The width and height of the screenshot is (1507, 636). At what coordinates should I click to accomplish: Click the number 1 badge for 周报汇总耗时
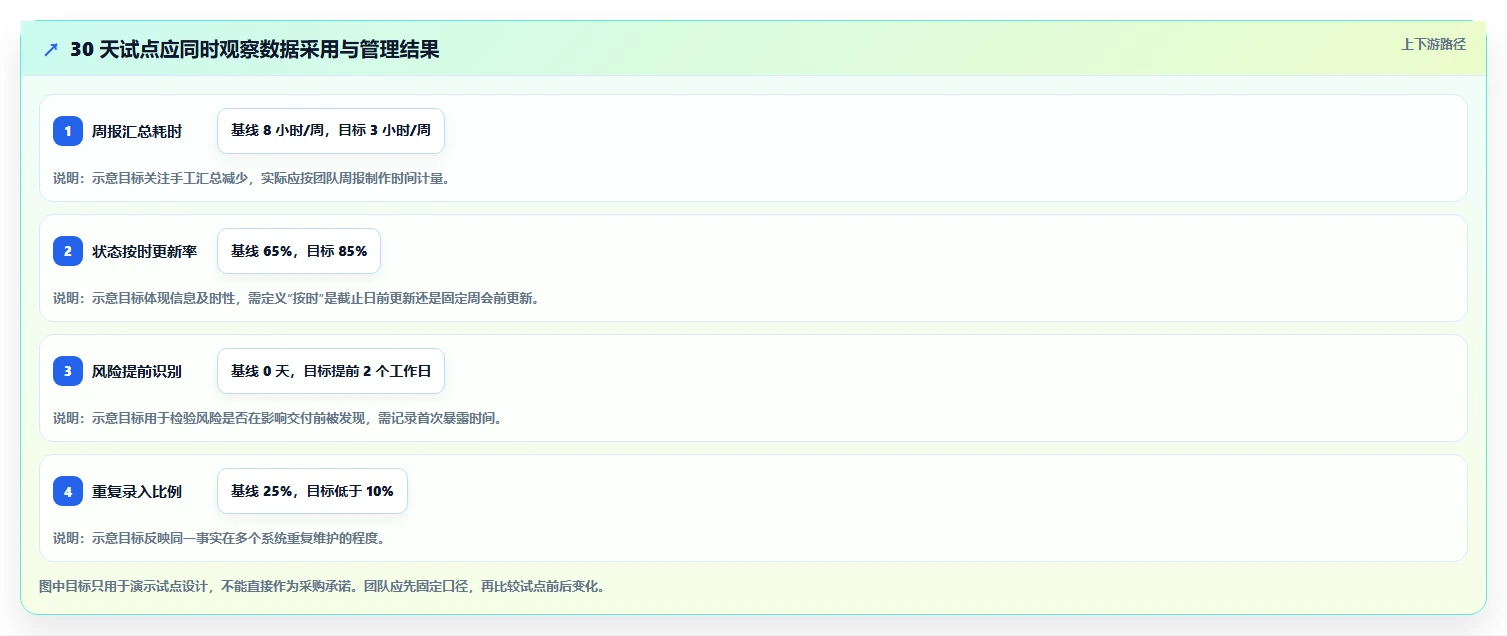[68, 131]
